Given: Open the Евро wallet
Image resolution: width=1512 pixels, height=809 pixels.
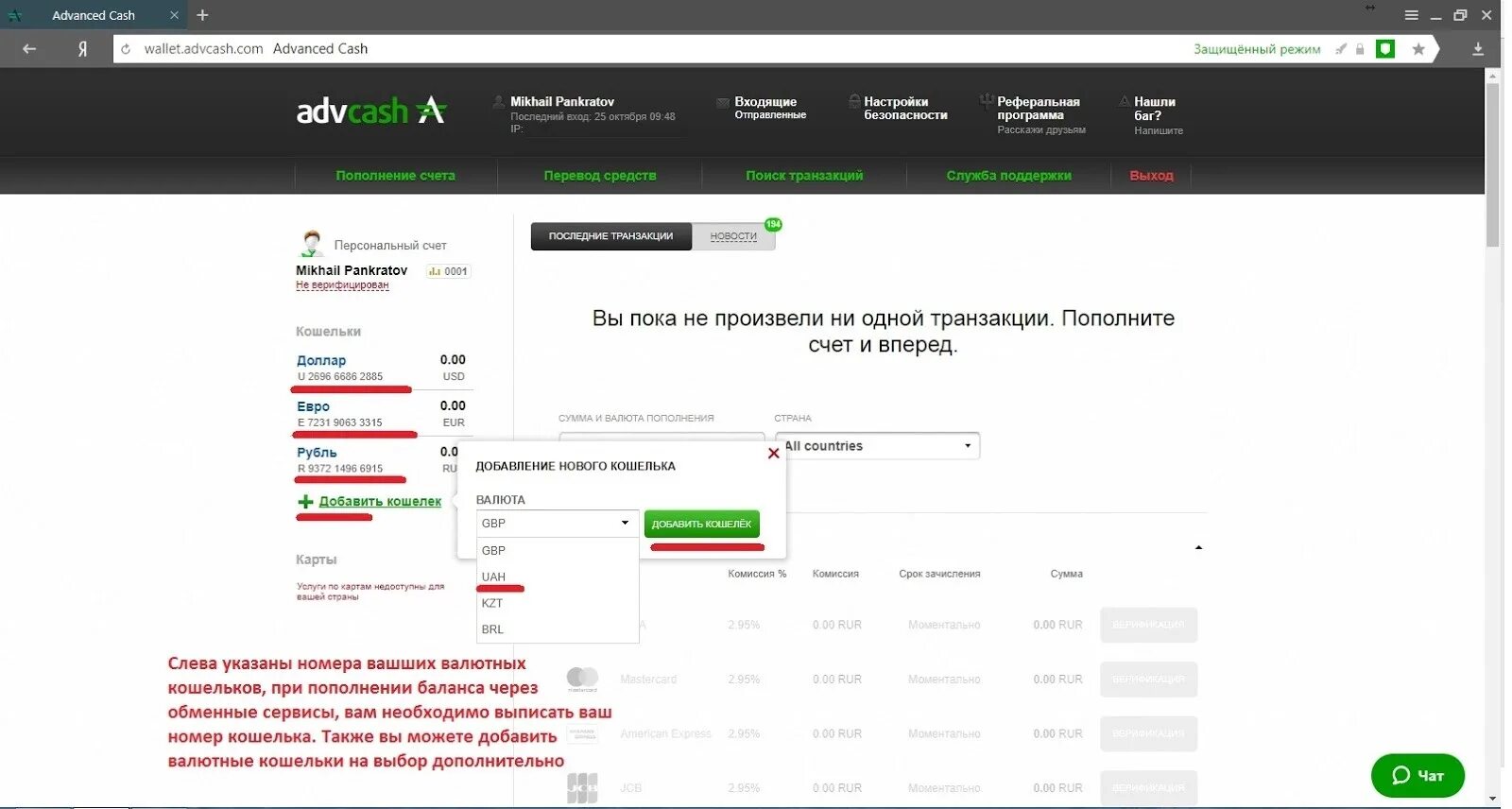Looking at the screenshot, I should [313, 406].
